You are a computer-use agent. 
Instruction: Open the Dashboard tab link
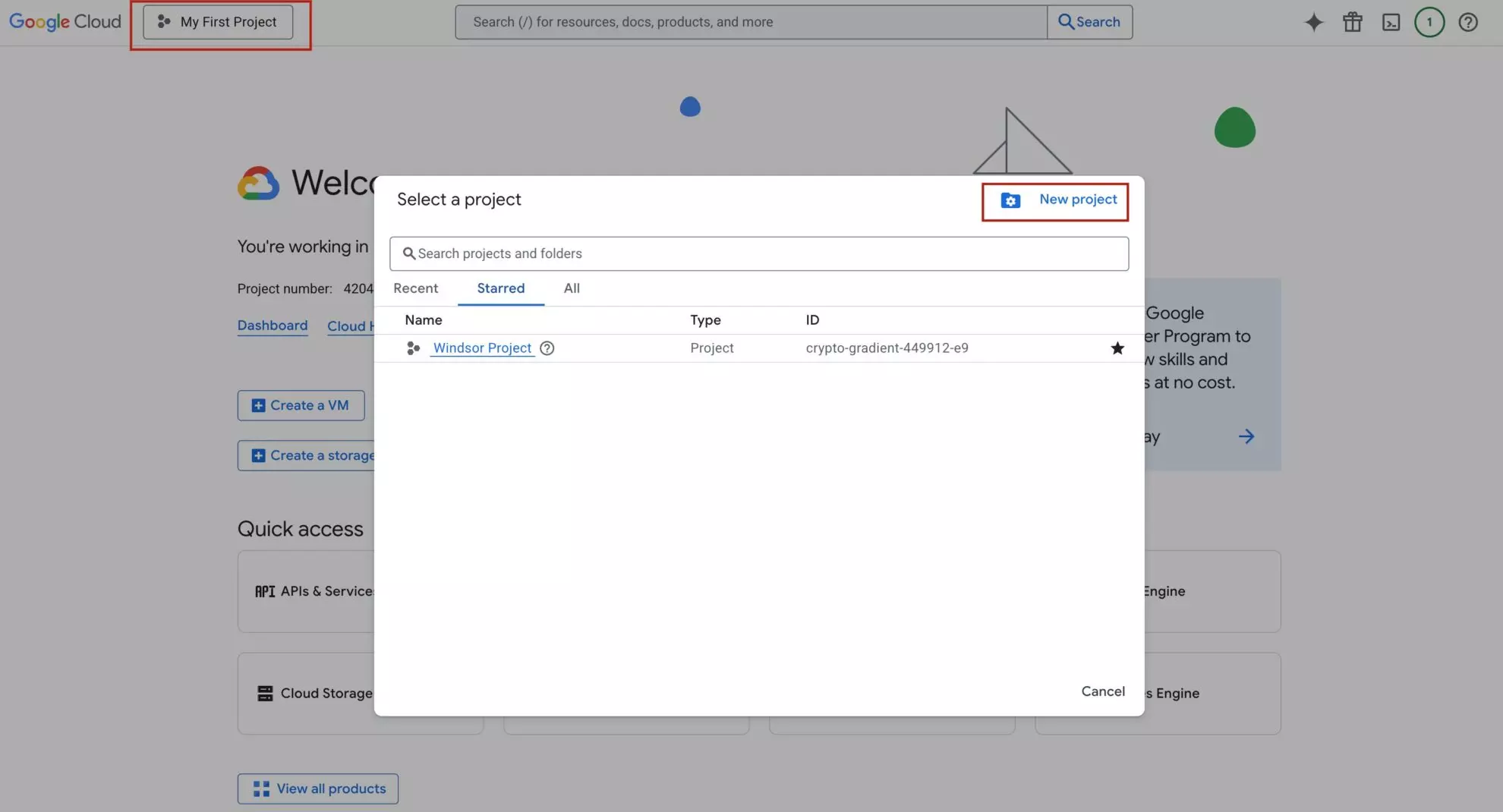pyautogui.click(x=272, y=325)
